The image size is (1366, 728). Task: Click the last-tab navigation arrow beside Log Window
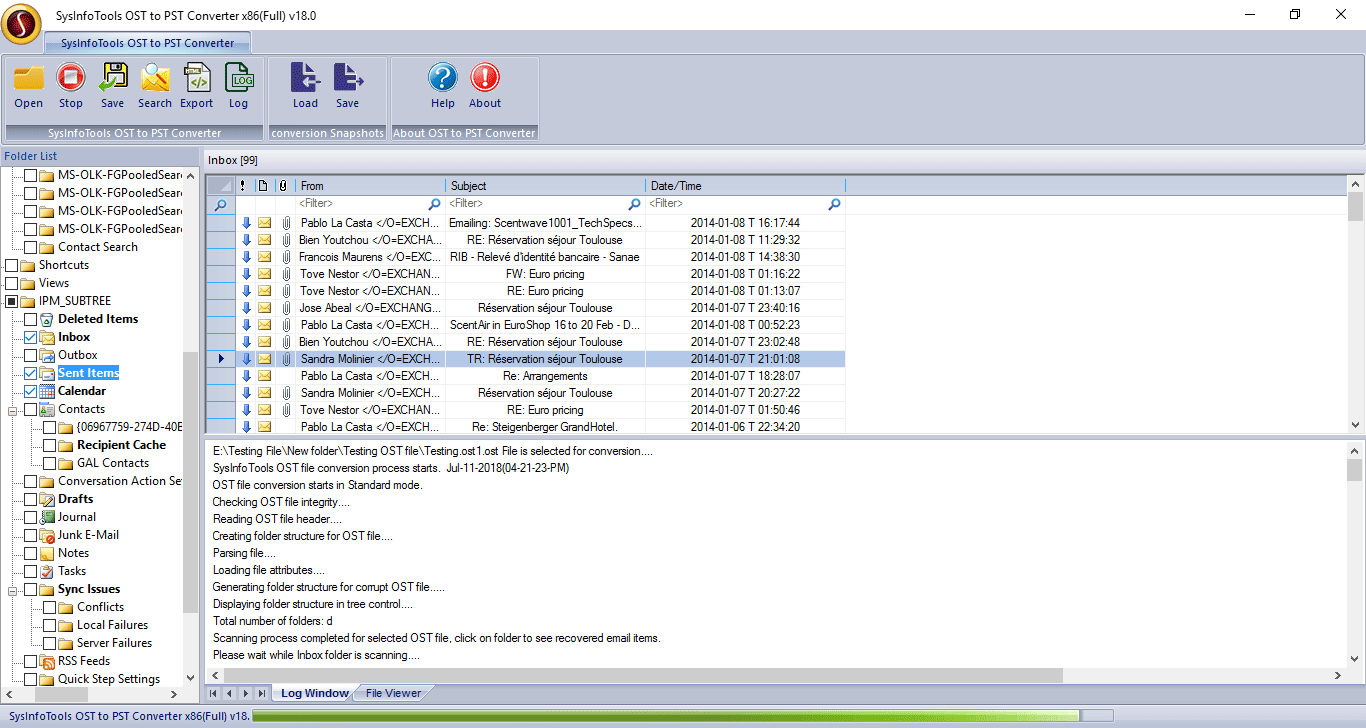pyautogui.click(x=261, y=693)
